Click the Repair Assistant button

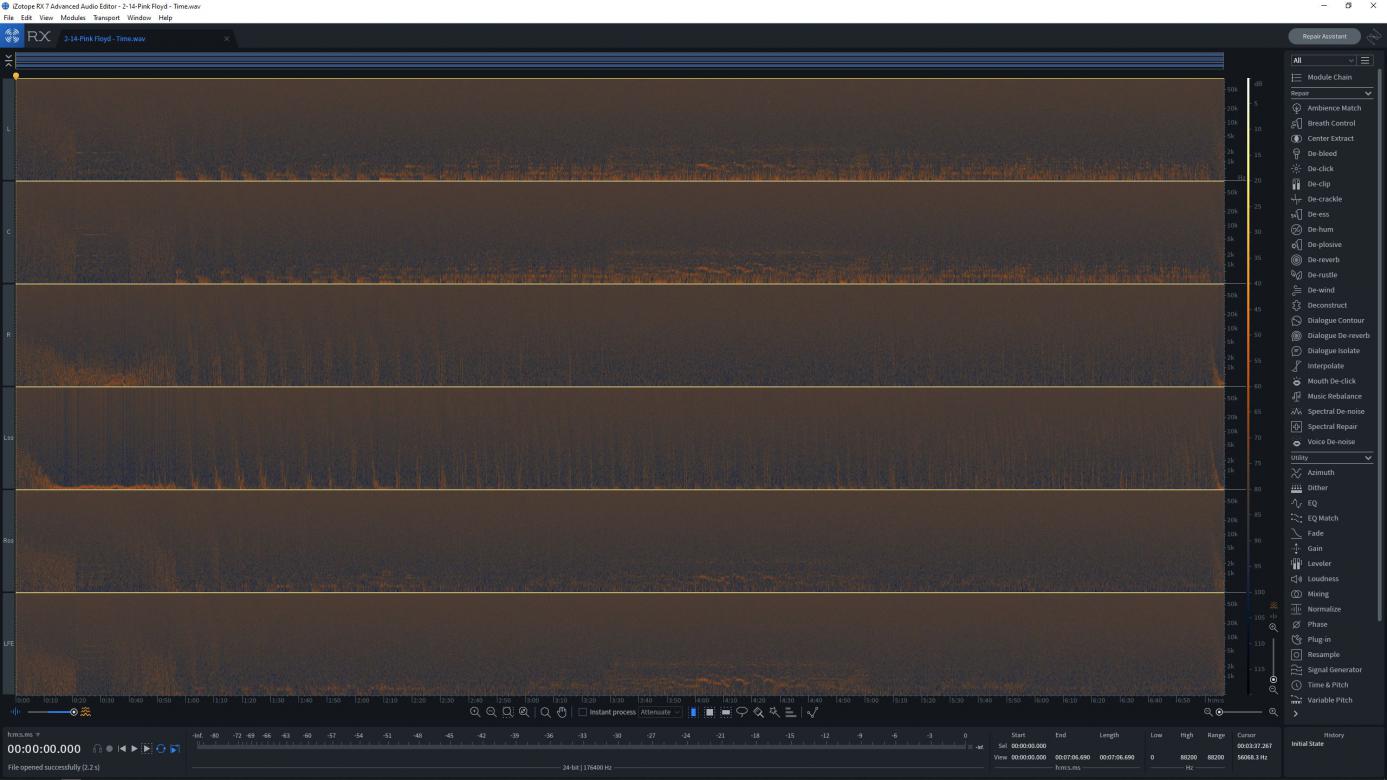1324,36
